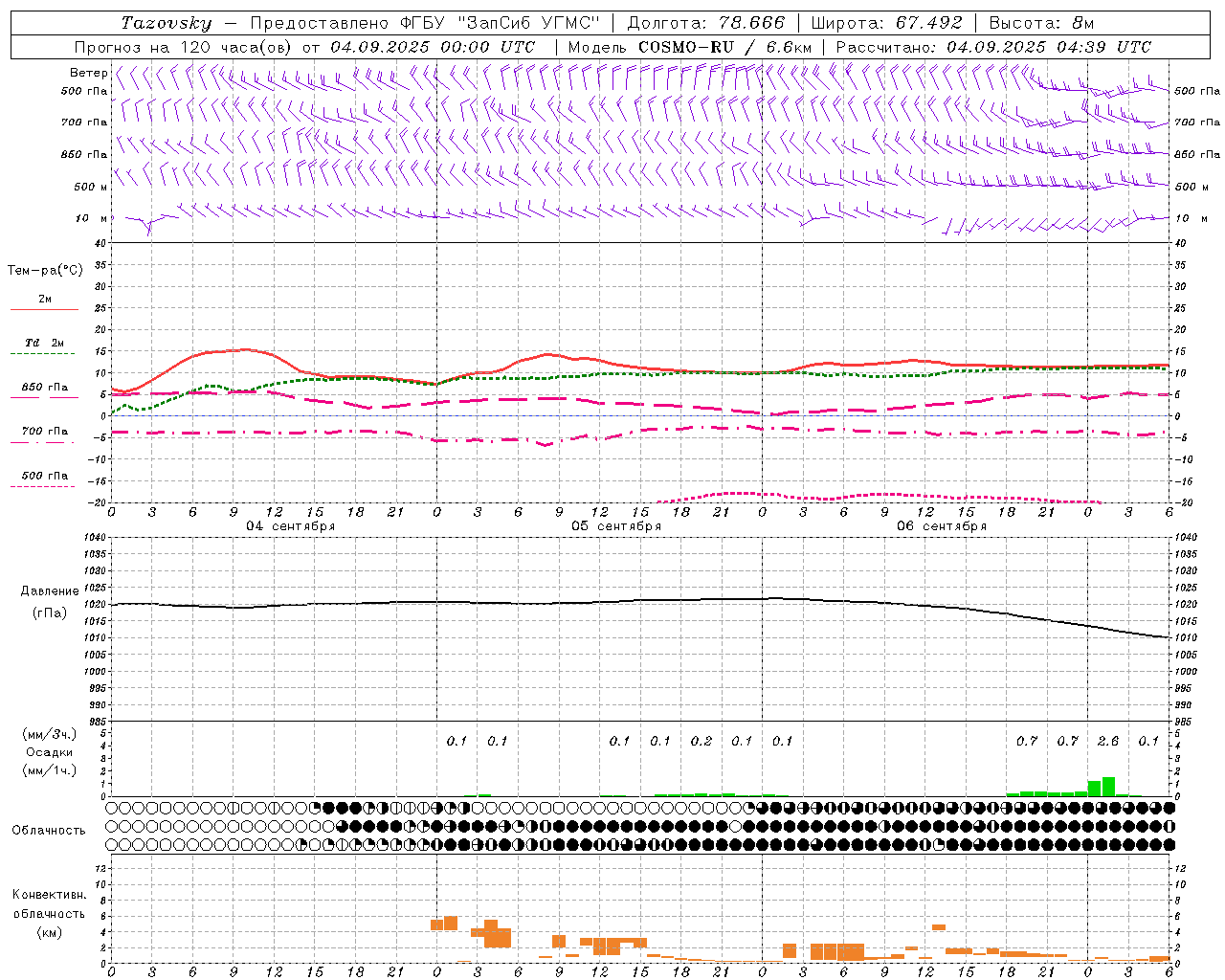Click the 'Долгота: 78.666' longitude value

pyautogui.click(x=705, y=23)
